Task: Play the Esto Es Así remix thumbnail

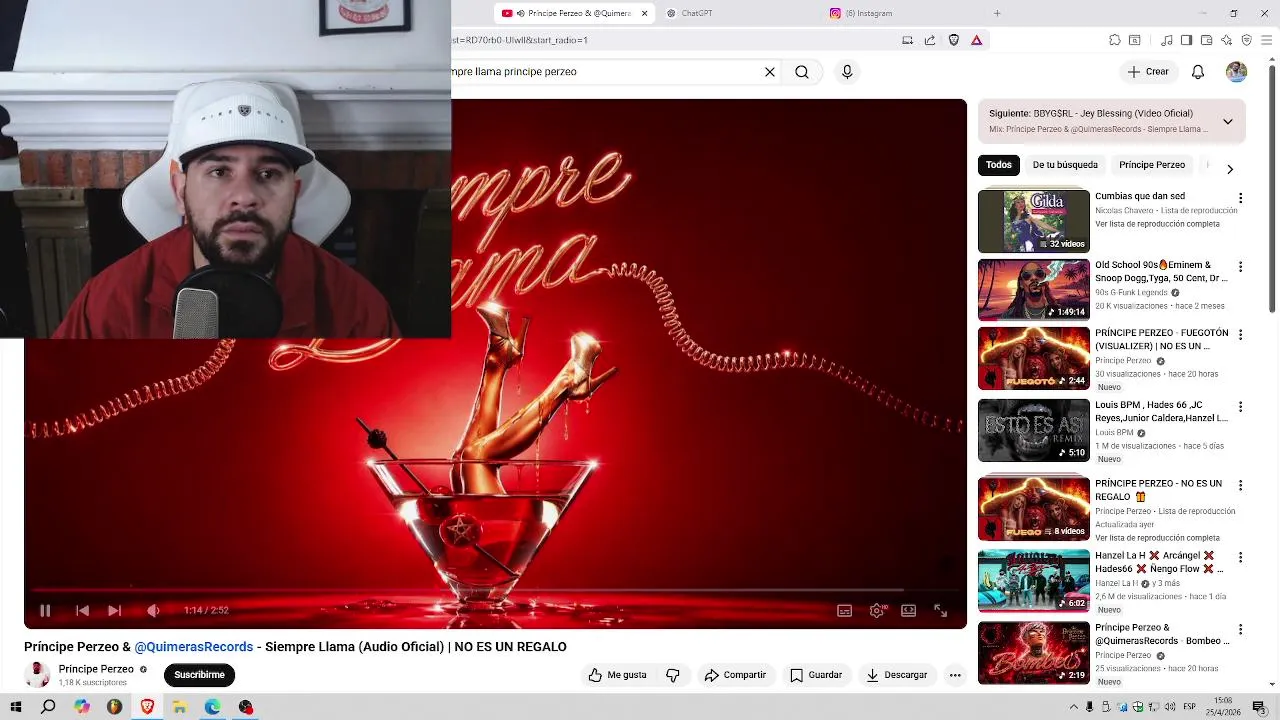Action: coord(1034,430)
